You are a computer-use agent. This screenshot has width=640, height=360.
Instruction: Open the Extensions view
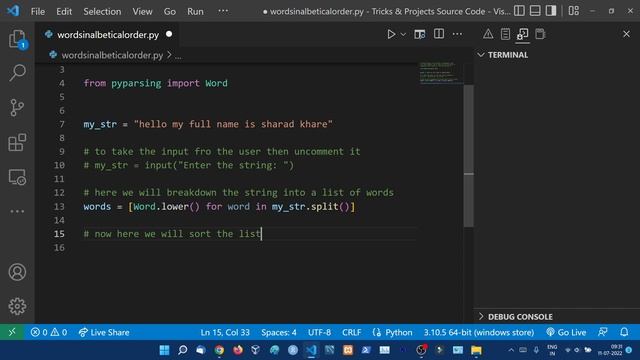[17, 142]
